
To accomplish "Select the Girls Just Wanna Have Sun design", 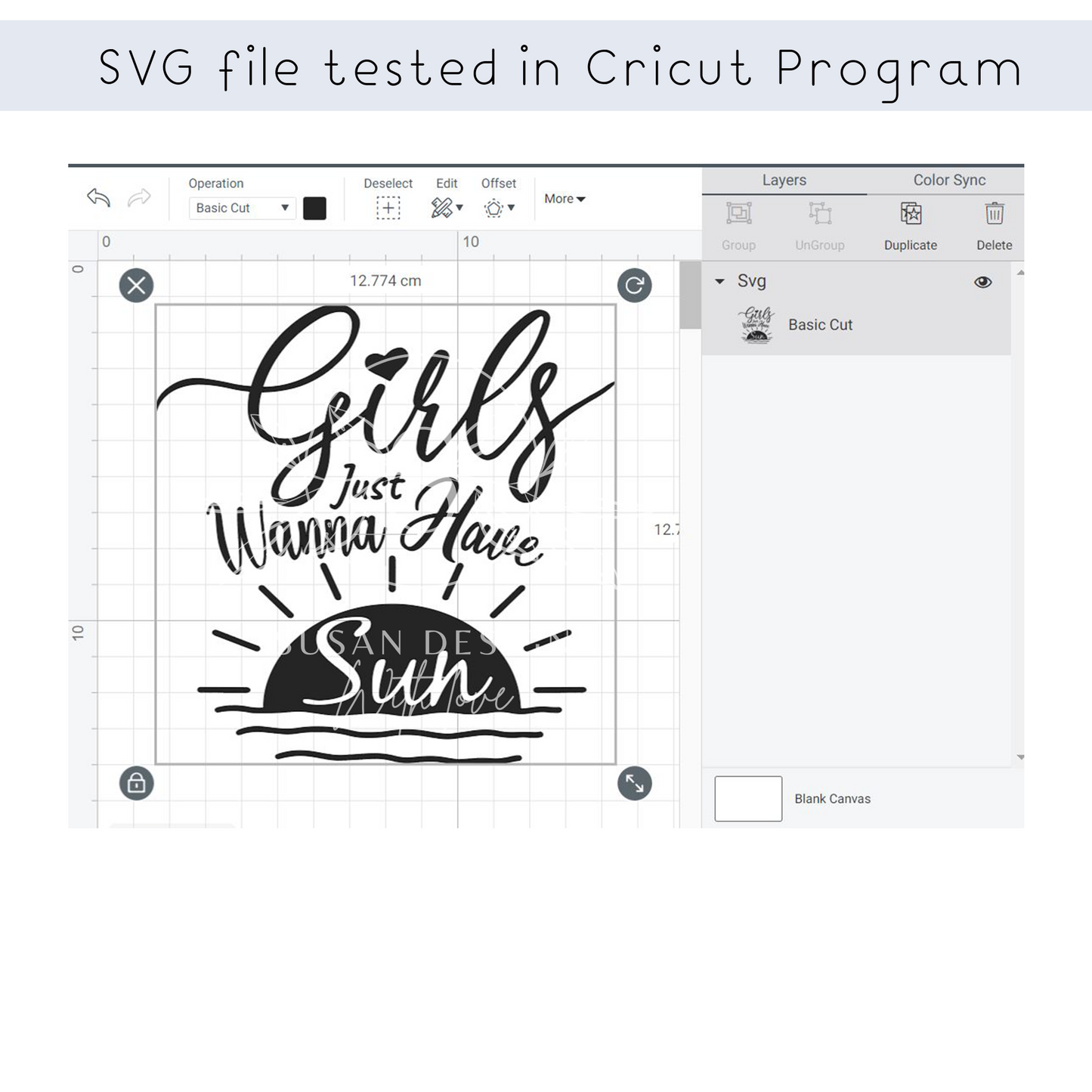I will click(x=385, y=534).
